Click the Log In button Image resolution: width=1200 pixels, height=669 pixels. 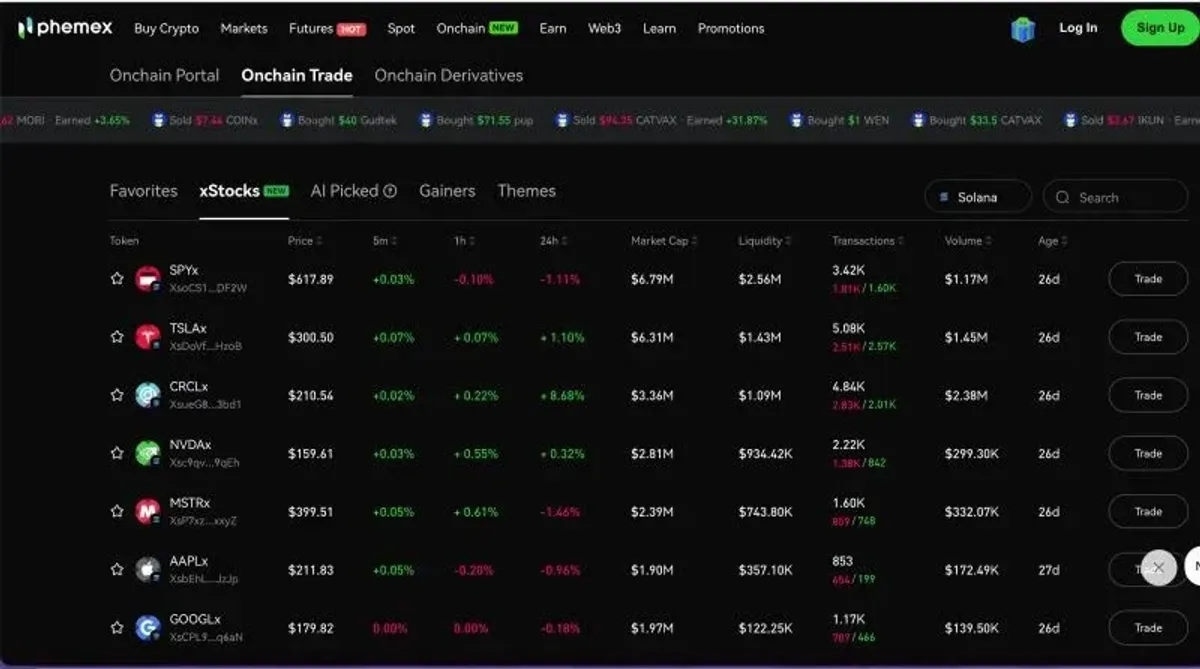click(x=1078, y=28)
